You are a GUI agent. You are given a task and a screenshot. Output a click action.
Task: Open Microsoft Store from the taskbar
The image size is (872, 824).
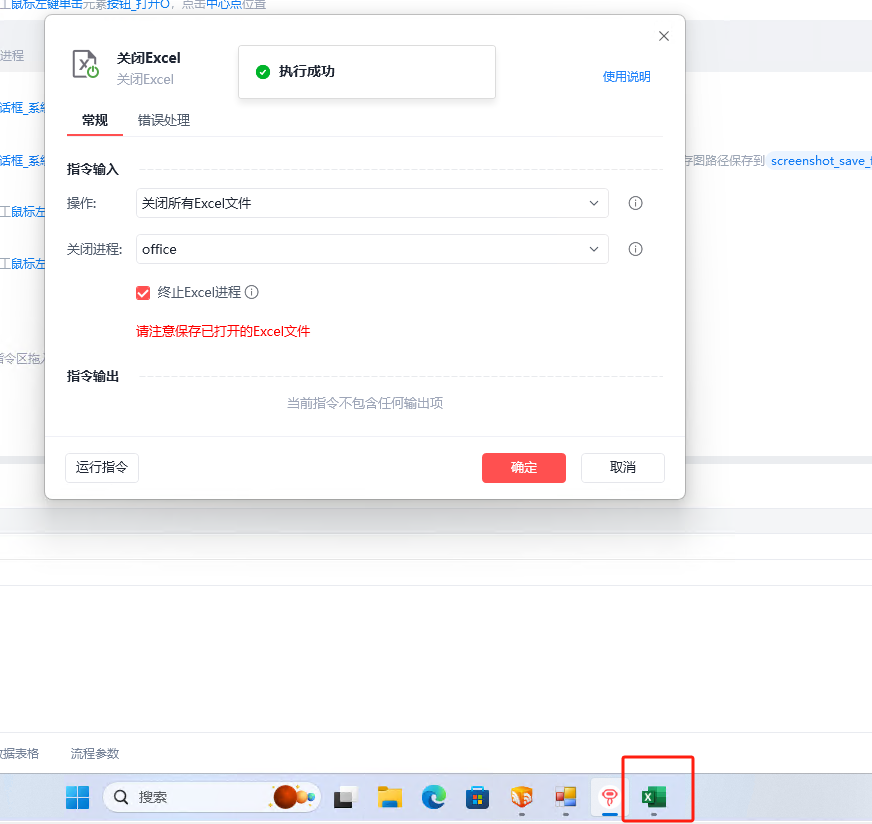click(477, 798)
